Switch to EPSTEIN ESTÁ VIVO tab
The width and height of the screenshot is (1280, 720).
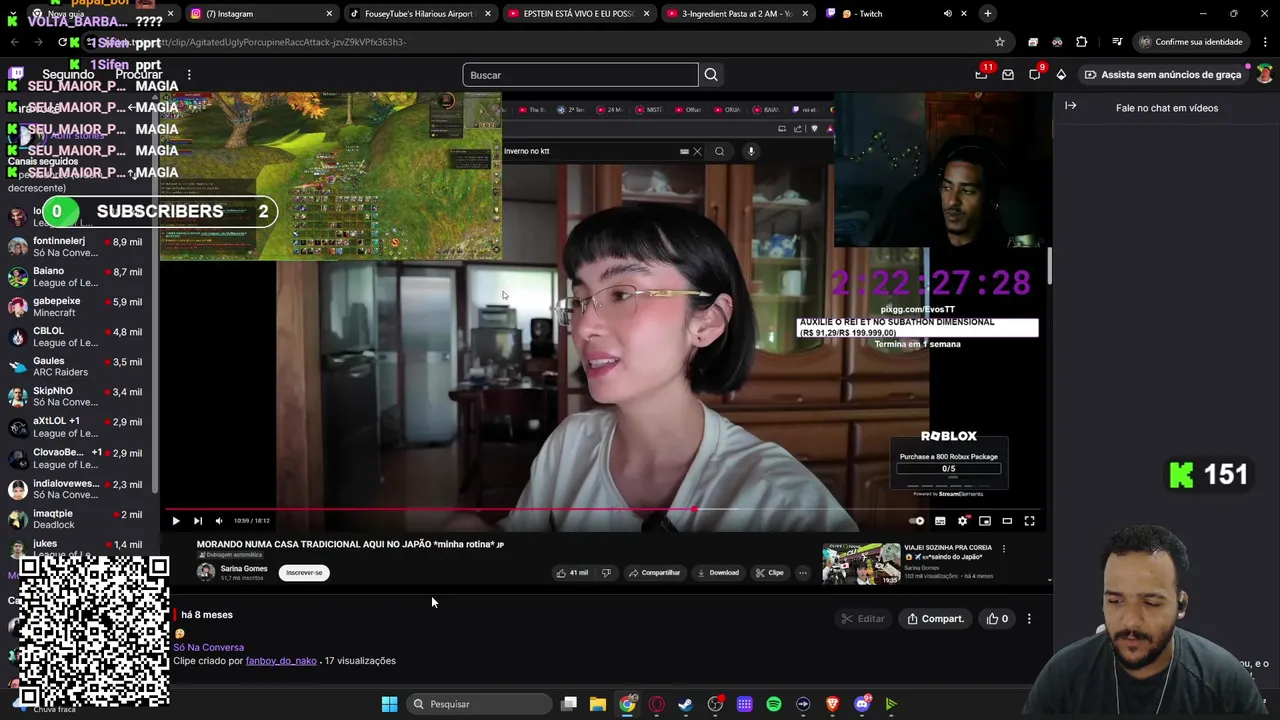pos(578,14)
